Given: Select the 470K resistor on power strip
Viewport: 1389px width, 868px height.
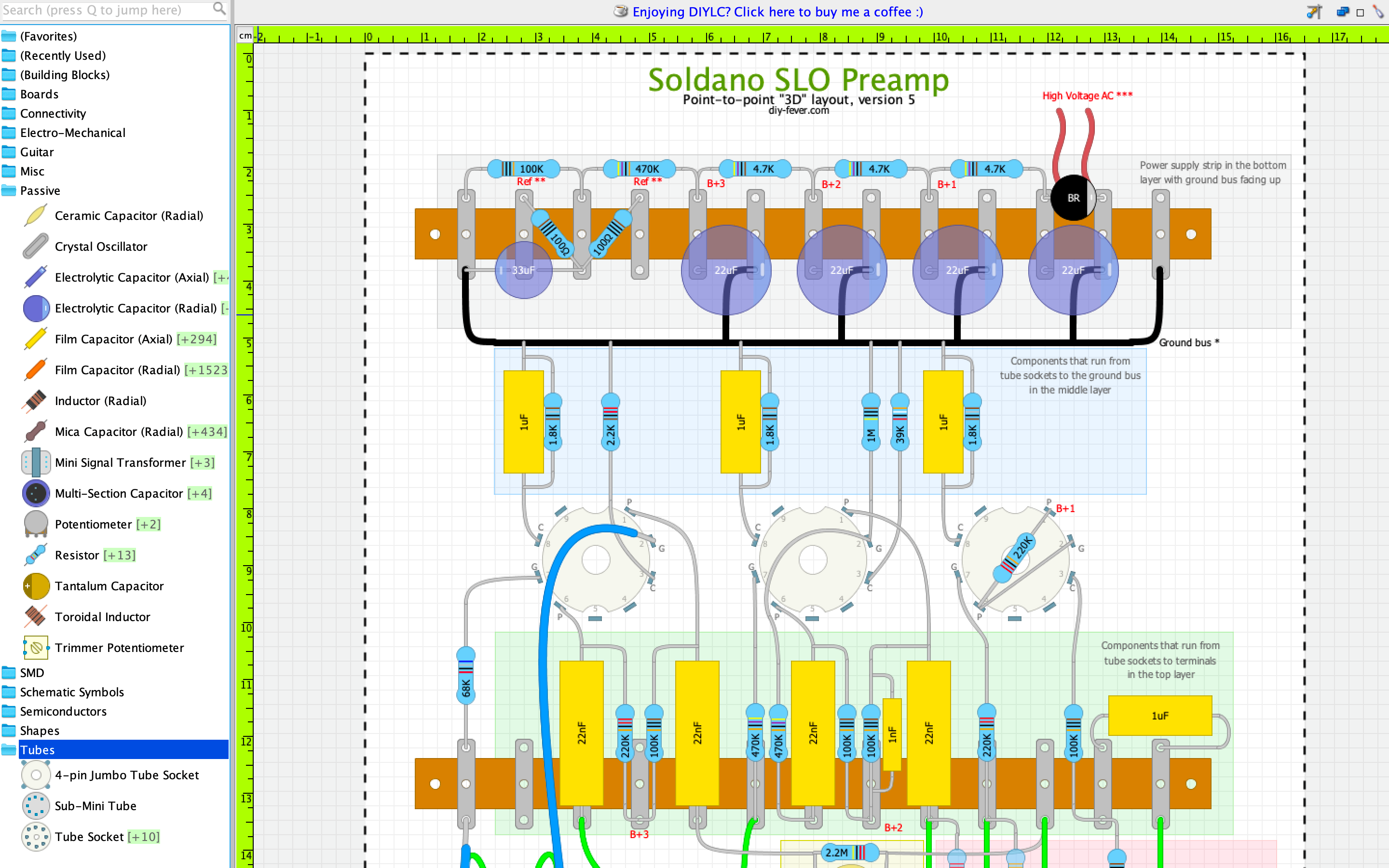Looking at the screenshot, I should pyautogui.click(x=640, y=169).
